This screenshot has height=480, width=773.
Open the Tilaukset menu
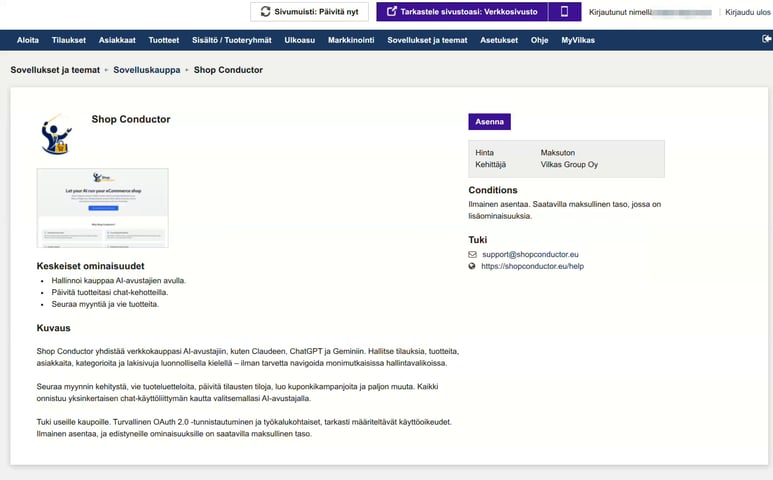tap(69, 40)
